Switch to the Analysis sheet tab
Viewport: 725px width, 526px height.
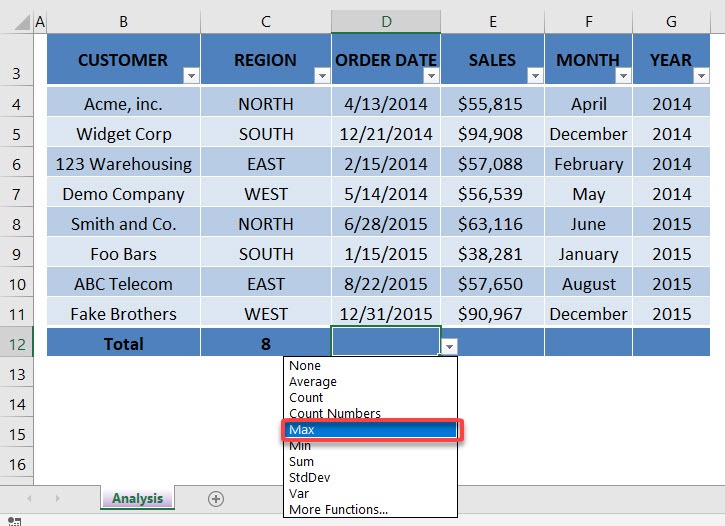(137, 498)
